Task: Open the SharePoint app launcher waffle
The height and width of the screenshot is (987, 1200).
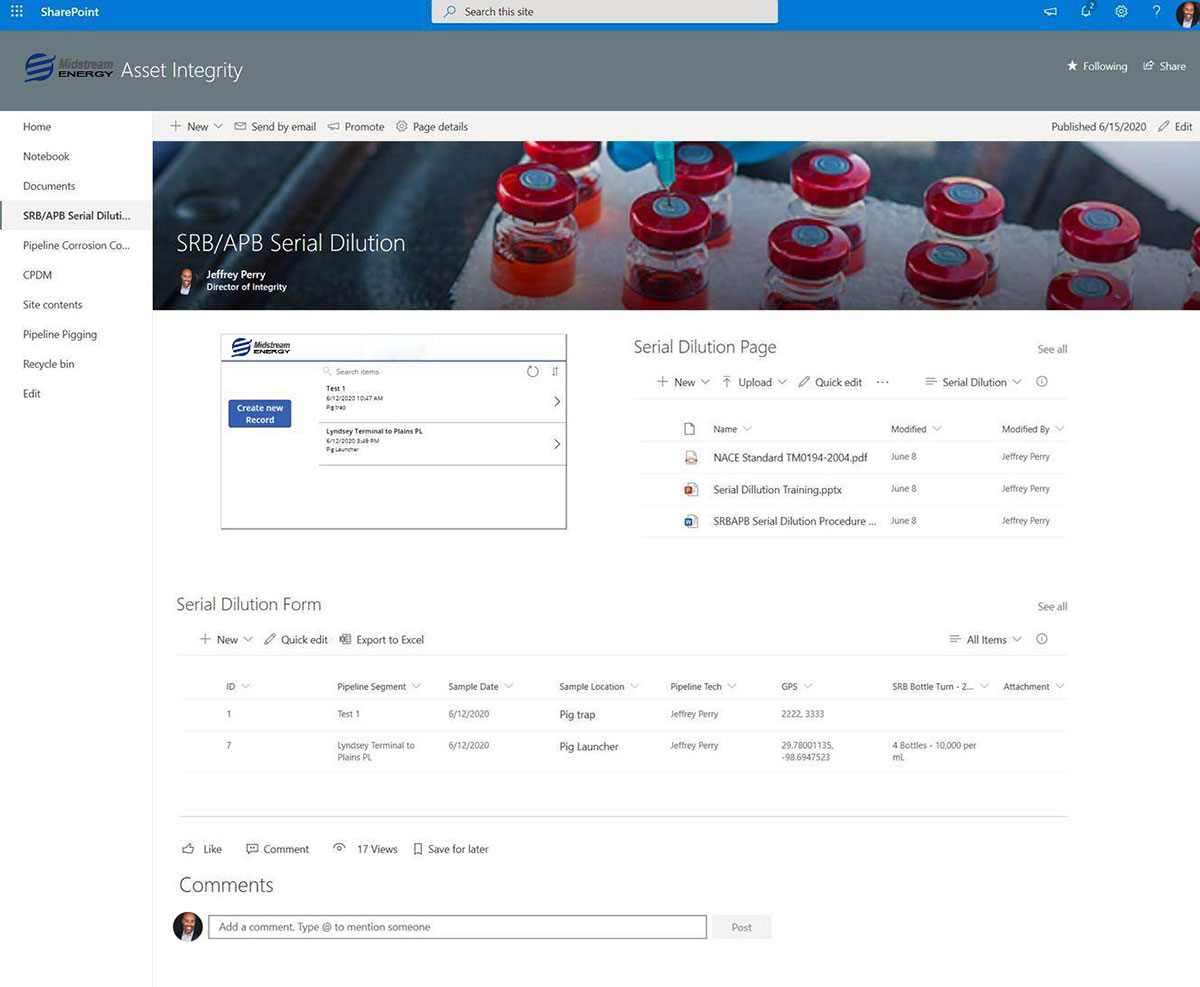Action: 16,12
